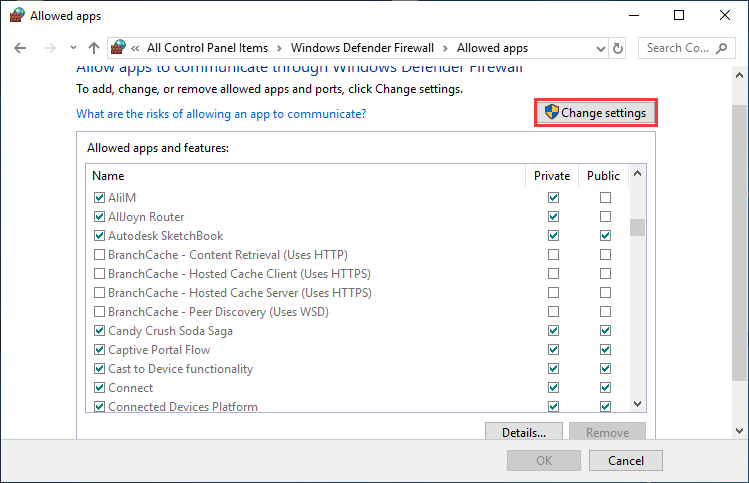Toggle Private checkbox for Connect
Screen dimensions: 749x483
point(553,387)
